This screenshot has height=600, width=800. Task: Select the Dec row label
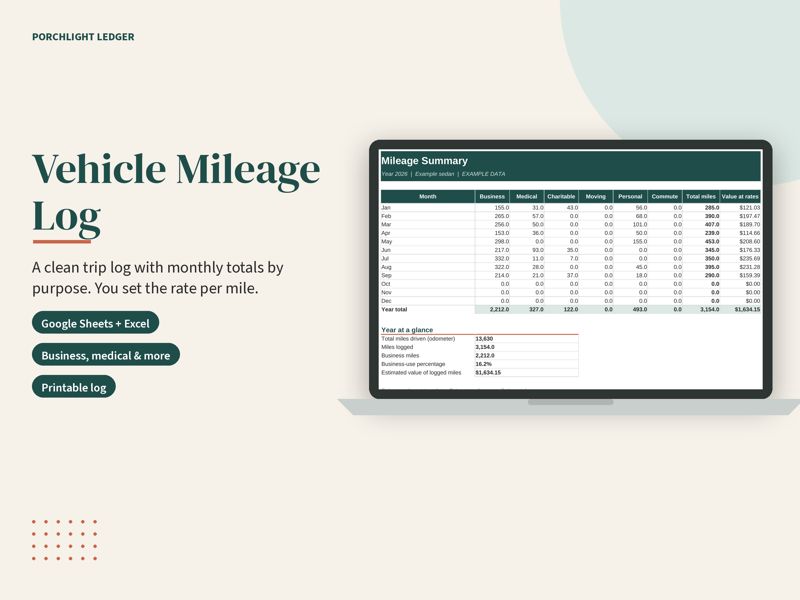pyautogui.click(x=386, y=301)
